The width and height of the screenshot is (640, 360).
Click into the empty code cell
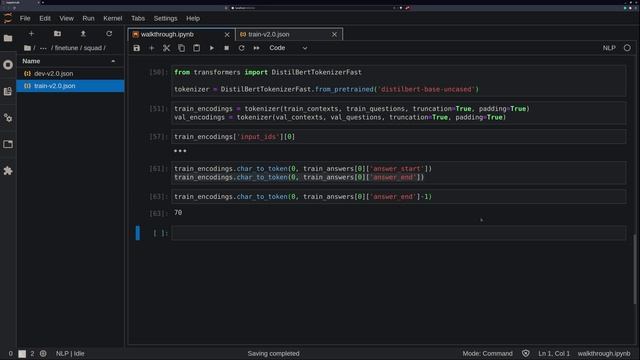[x=399, y=233]
